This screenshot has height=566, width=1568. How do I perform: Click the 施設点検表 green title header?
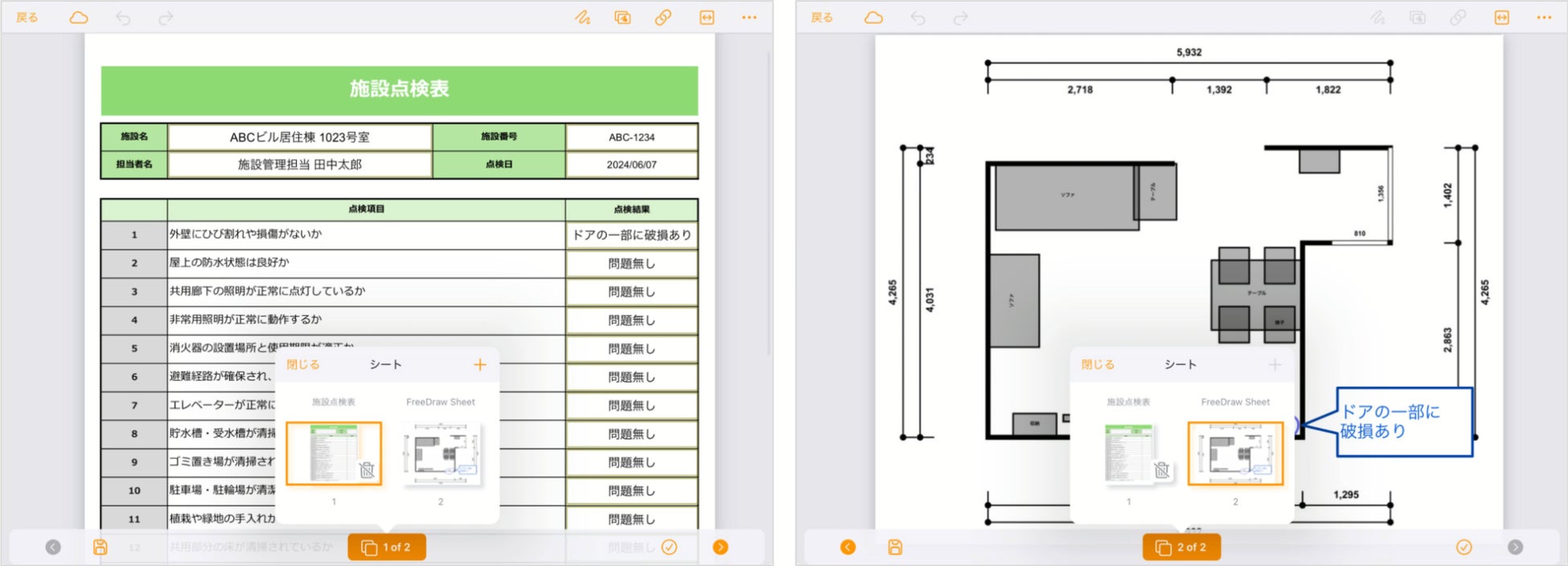[400, 90]
